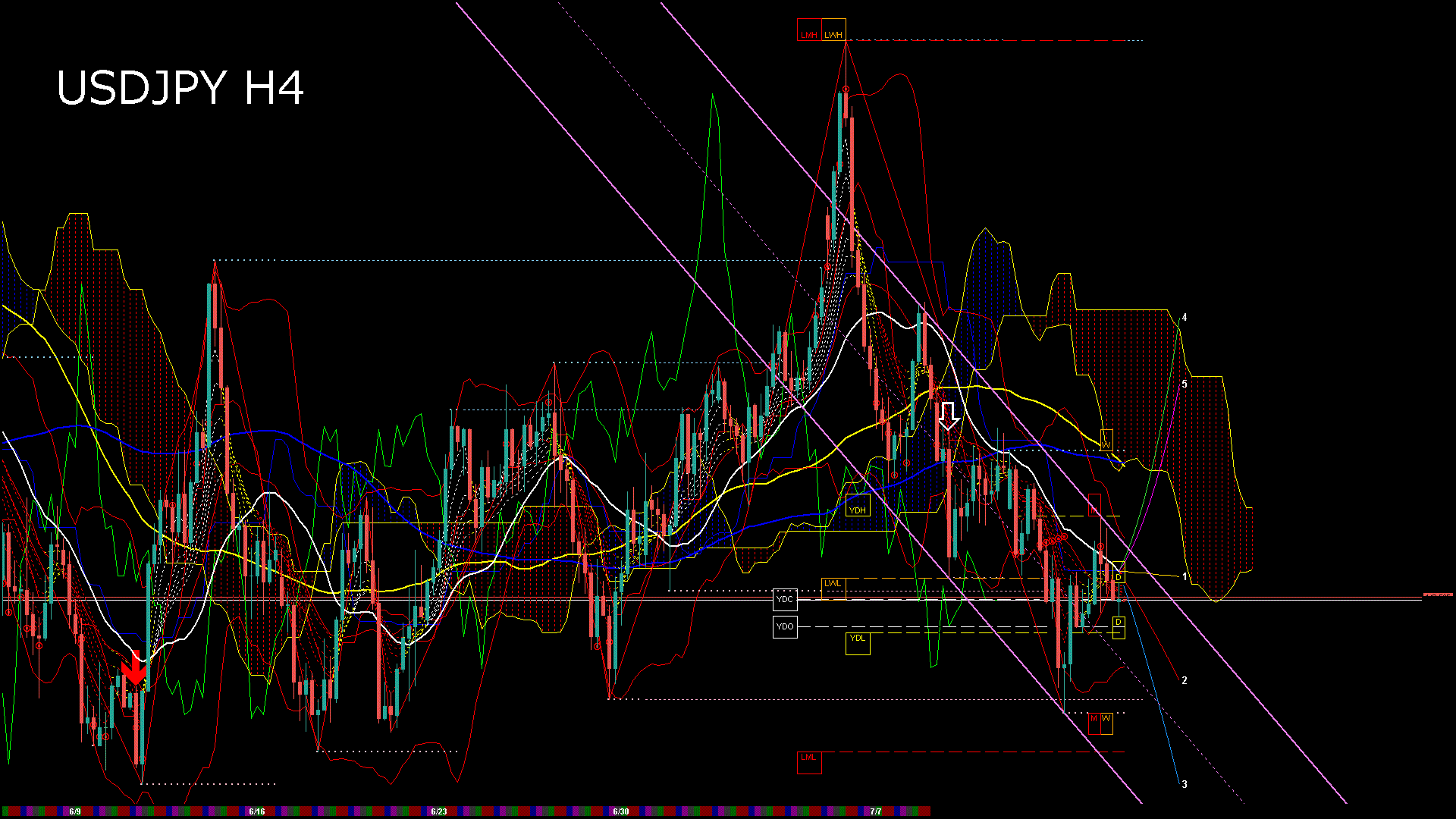Click projection line label 3
This screenshot has height=819, width=1456.
click(1185, 784)
